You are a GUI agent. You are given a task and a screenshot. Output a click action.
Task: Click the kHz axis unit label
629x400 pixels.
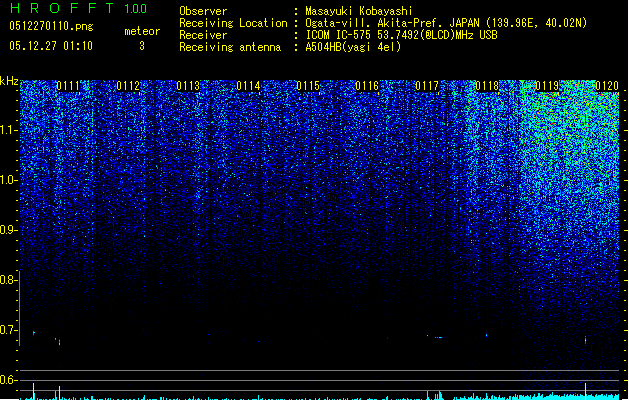pos(9,81)
